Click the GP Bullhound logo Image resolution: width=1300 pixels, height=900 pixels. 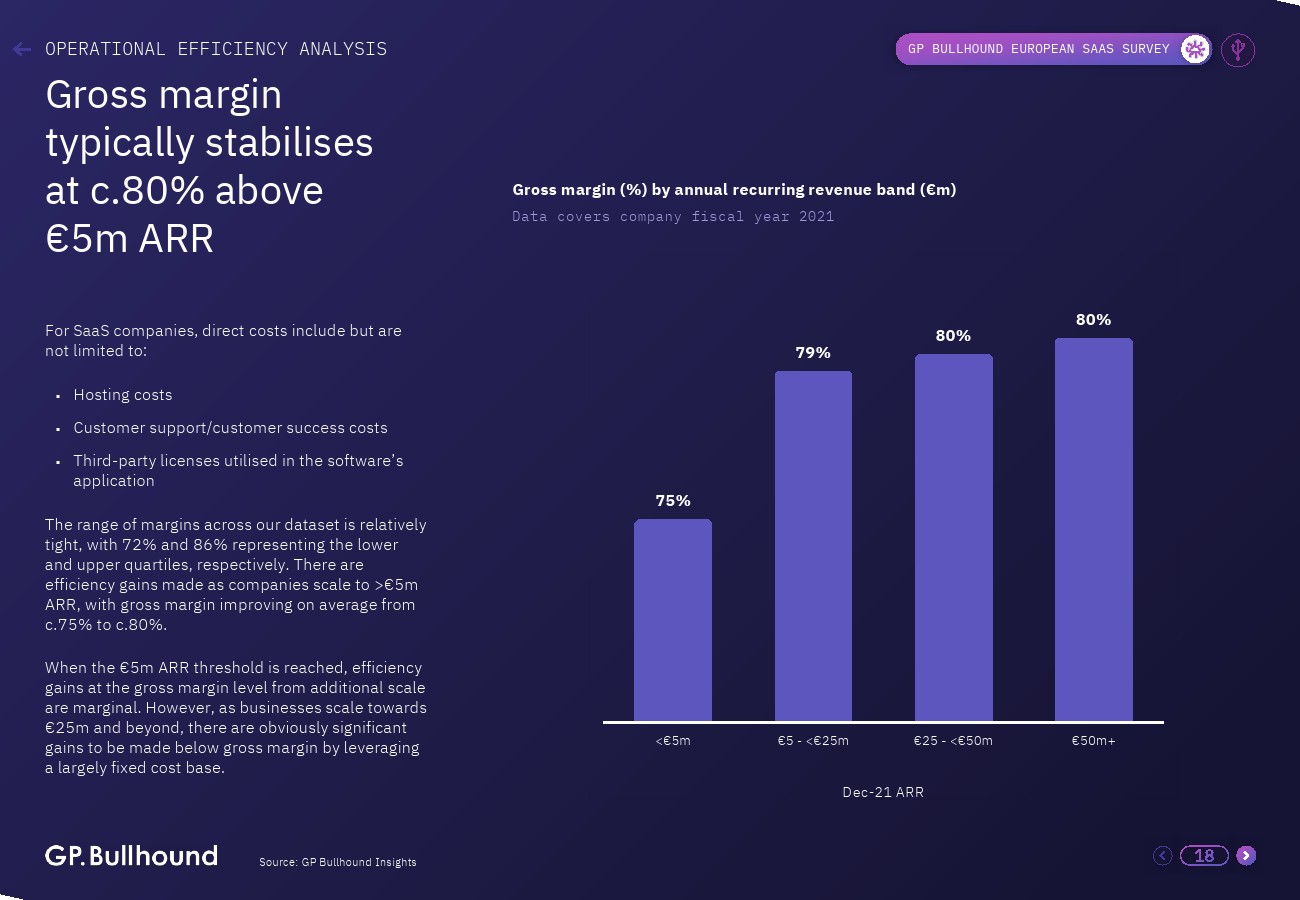coord(131,856)
